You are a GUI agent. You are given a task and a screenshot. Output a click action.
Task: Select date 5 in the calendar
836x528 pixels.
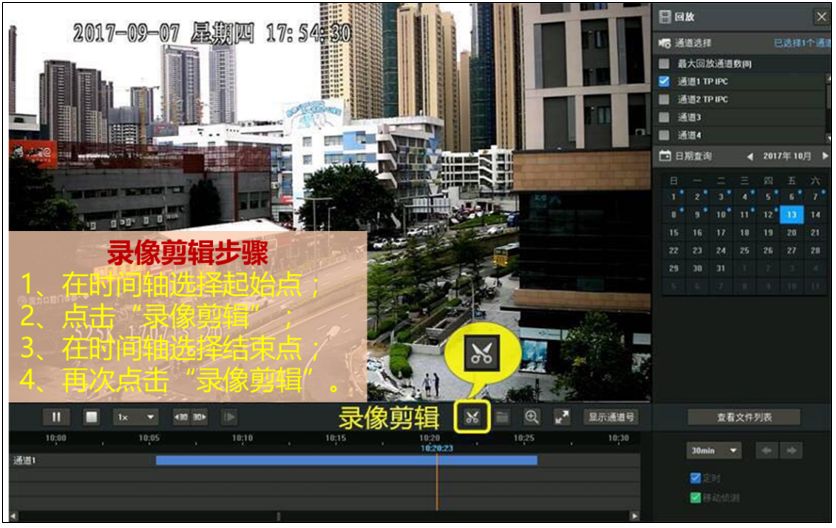click(768, 197)
